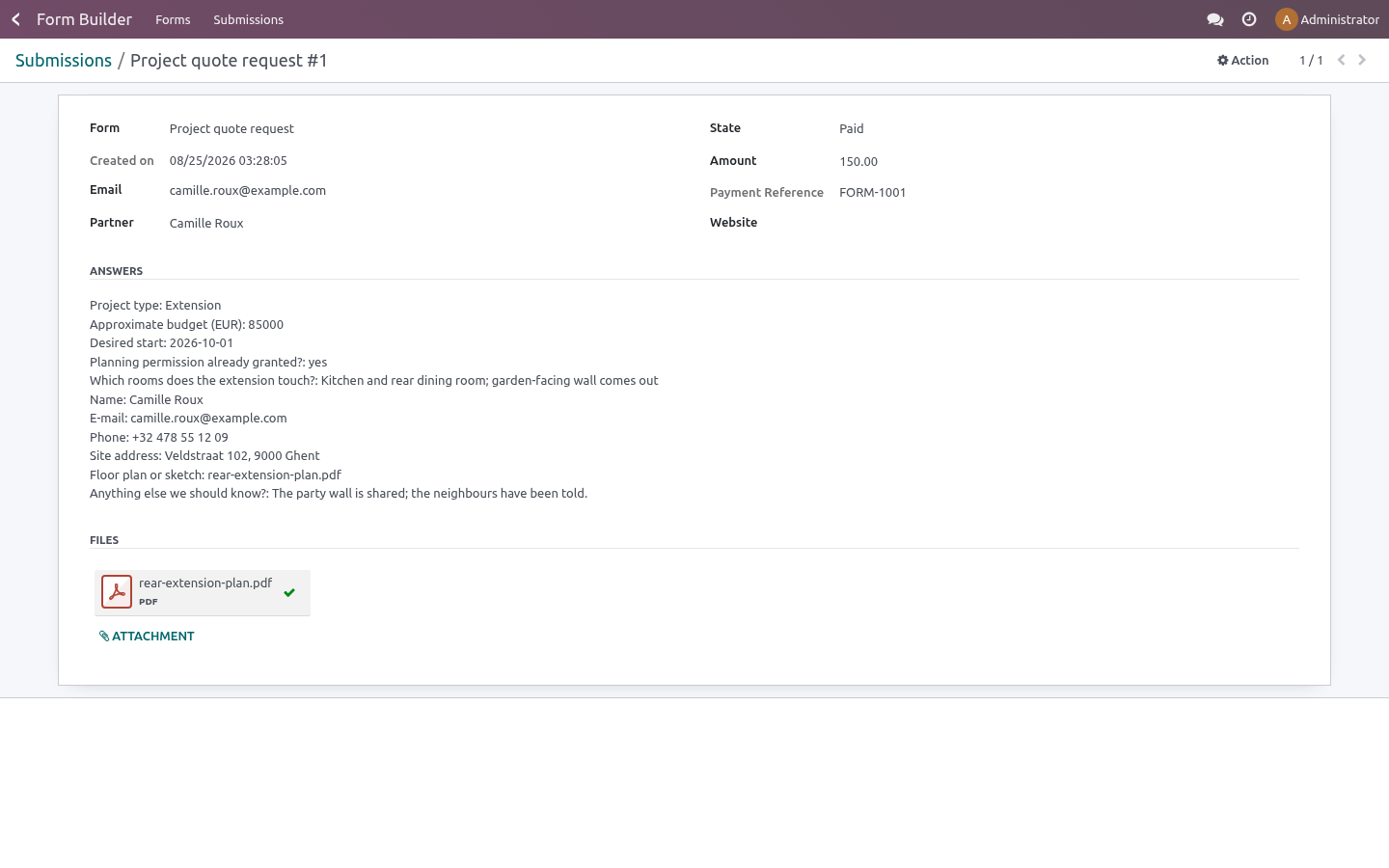
Task: Go to the previous record arrow
Action: click(x=1341, y=60)
